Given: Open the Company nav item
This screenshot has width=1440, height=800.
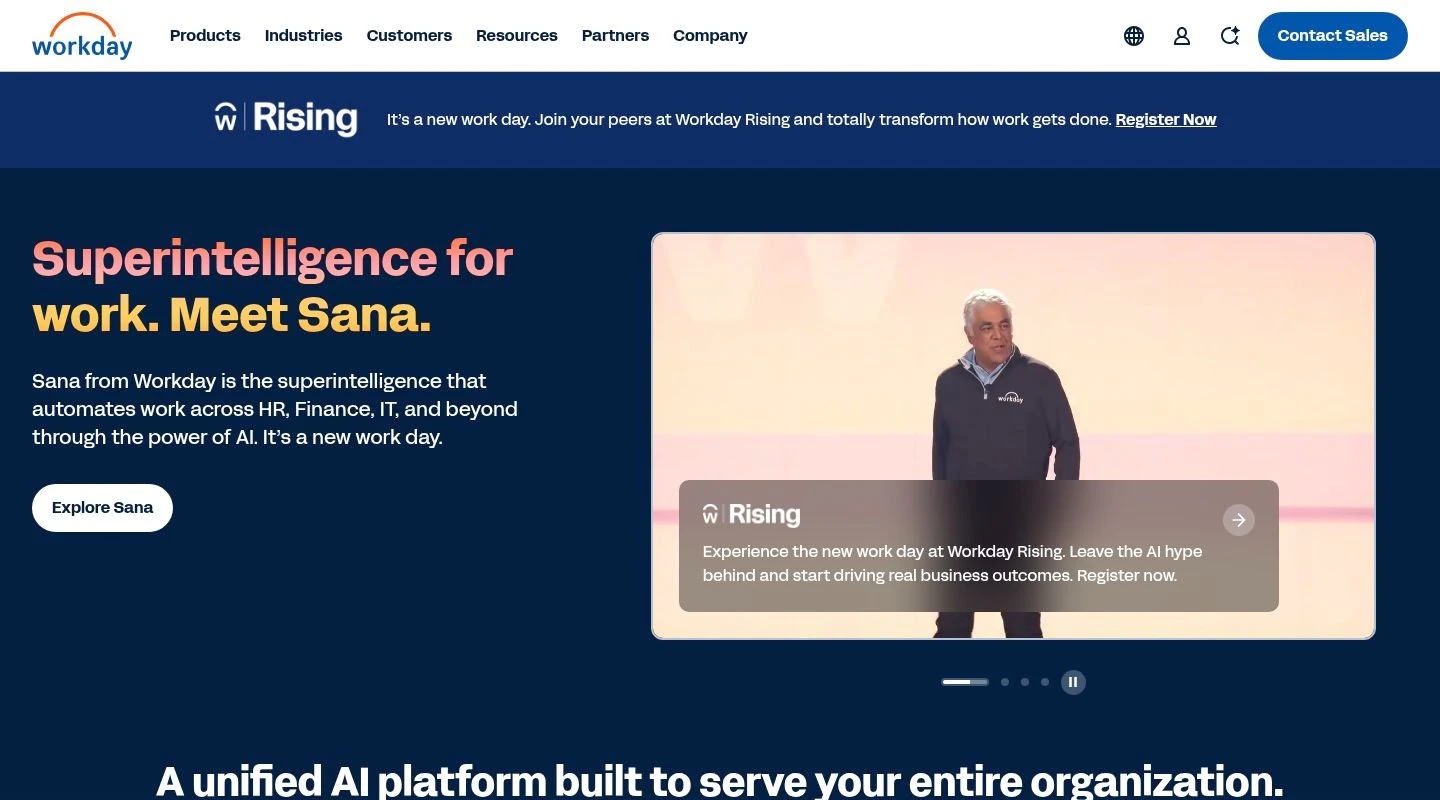Looking at the screenshot, I should [x=710, y=36].
